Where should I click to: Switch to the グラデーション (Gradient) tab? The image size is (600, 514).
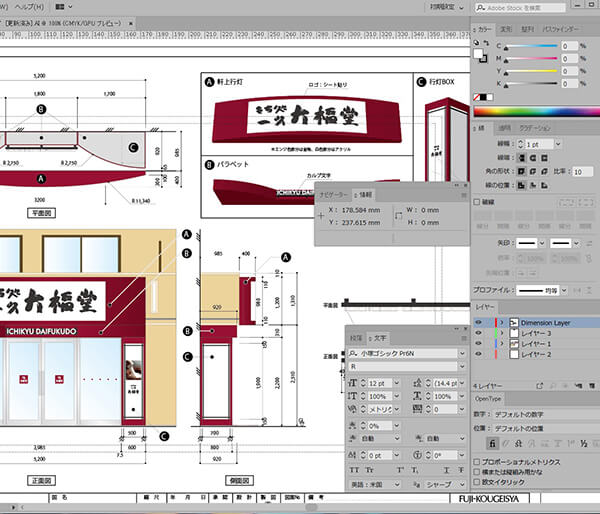click(535, 128)
